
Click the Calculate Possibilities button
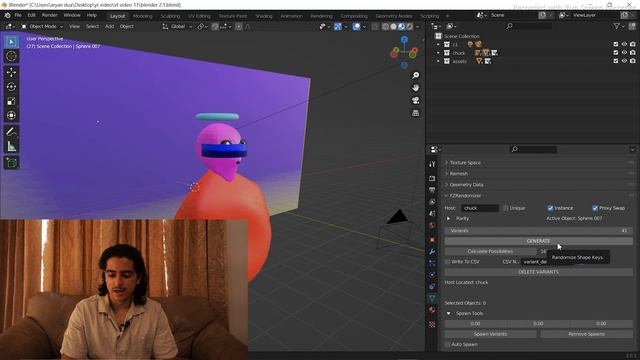(x=490, y=251)
